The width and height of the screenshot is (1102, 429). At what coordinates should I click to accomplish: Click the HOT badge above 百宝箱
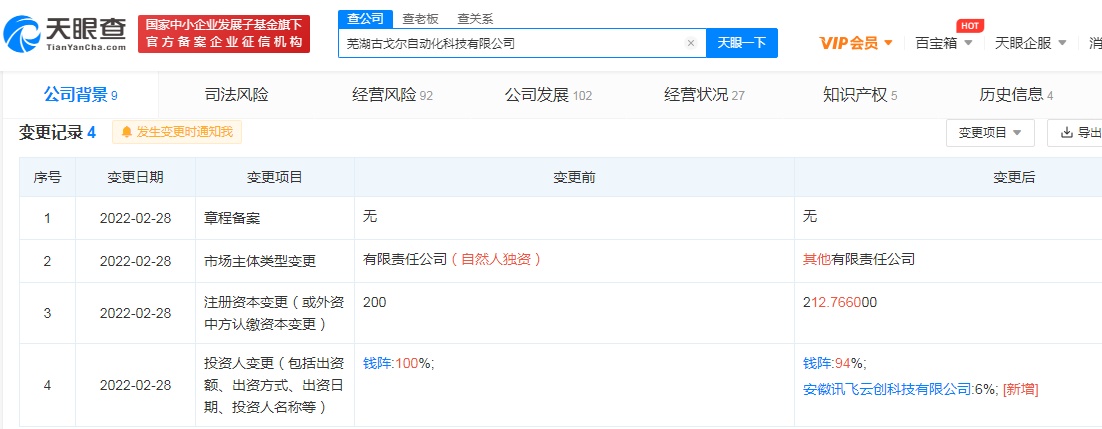point(970,26)
